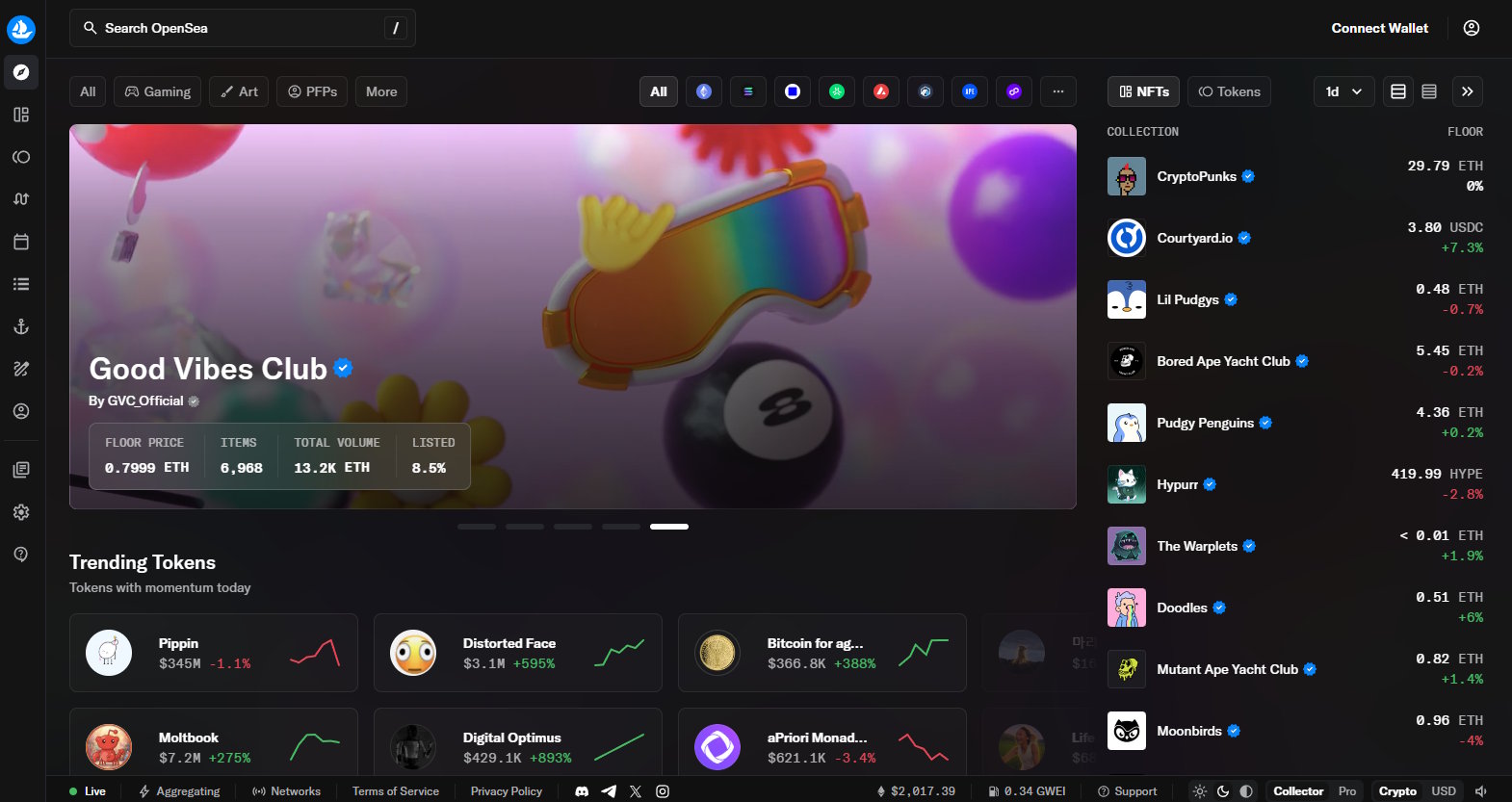Screen dimensions: 1512x802
Task: Switch to light theme sun icon
Action: tap(1200, 791)
